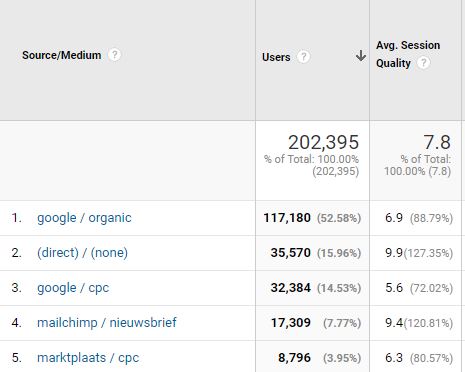Select session quality 6.3
The height and width of the screenshot is (372, 465).
pyautogui.click(x=394, y=358)
